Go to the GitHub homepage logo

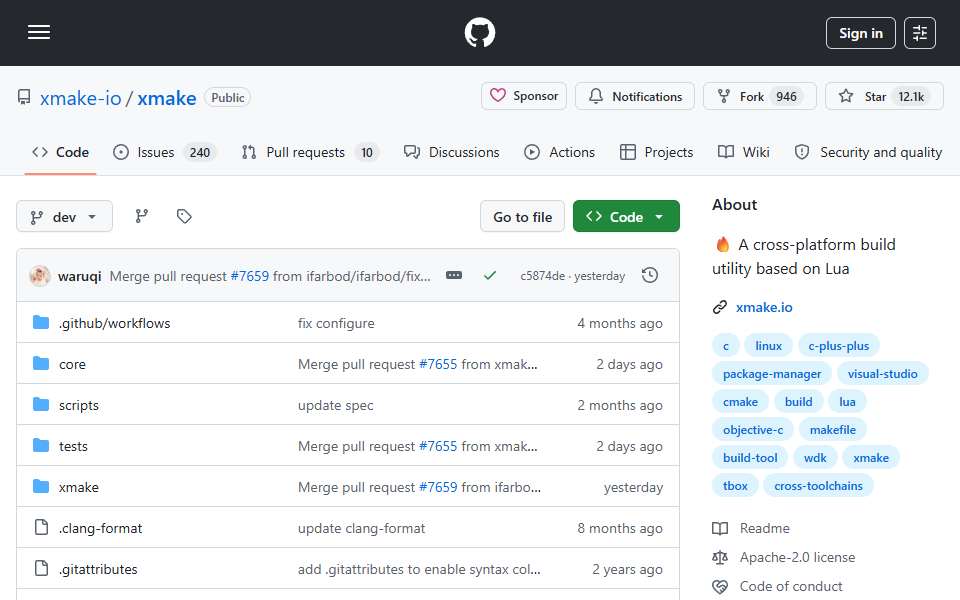[479, 32]
